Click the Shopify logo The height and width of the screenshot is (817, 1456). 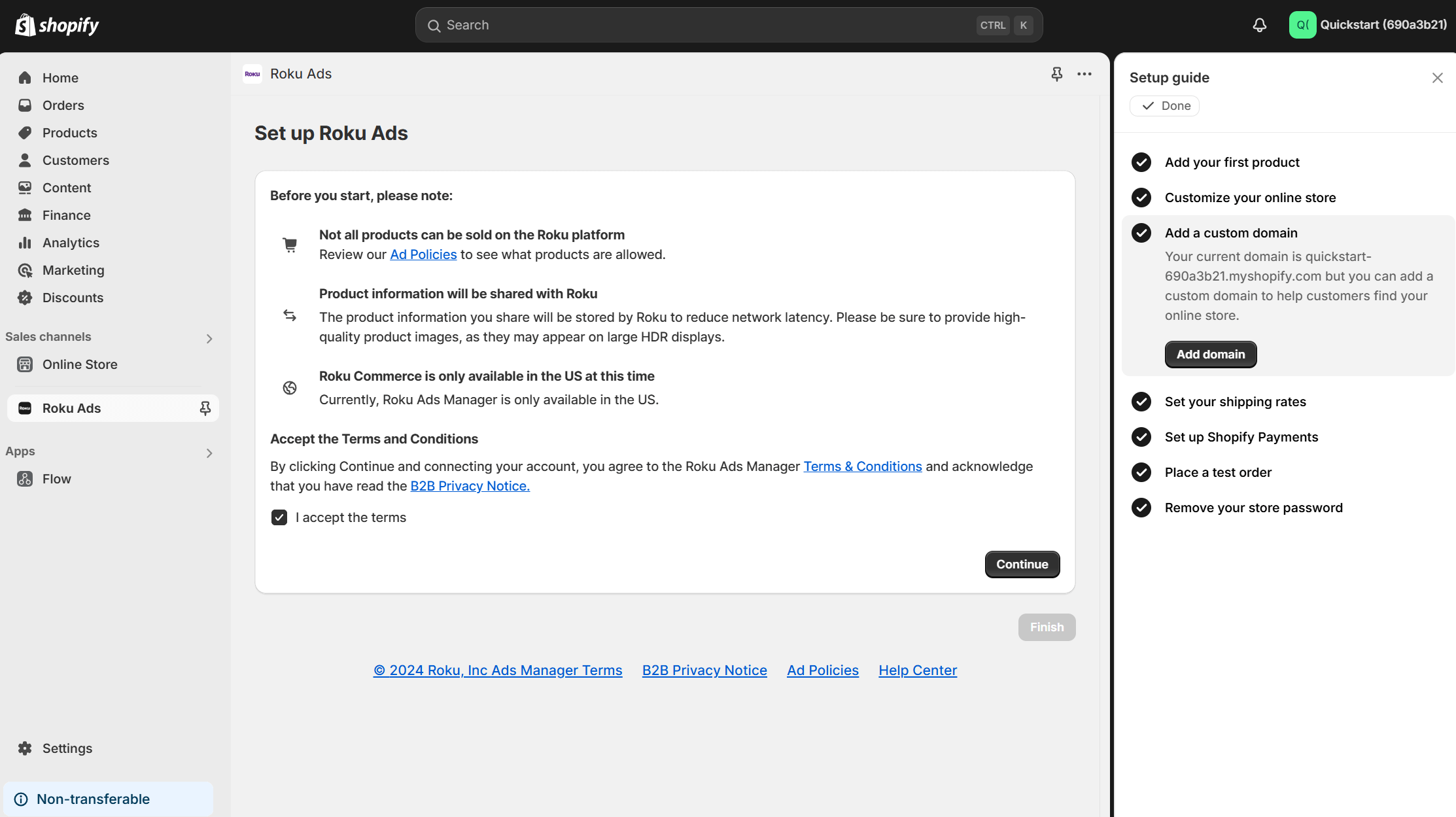57,25
